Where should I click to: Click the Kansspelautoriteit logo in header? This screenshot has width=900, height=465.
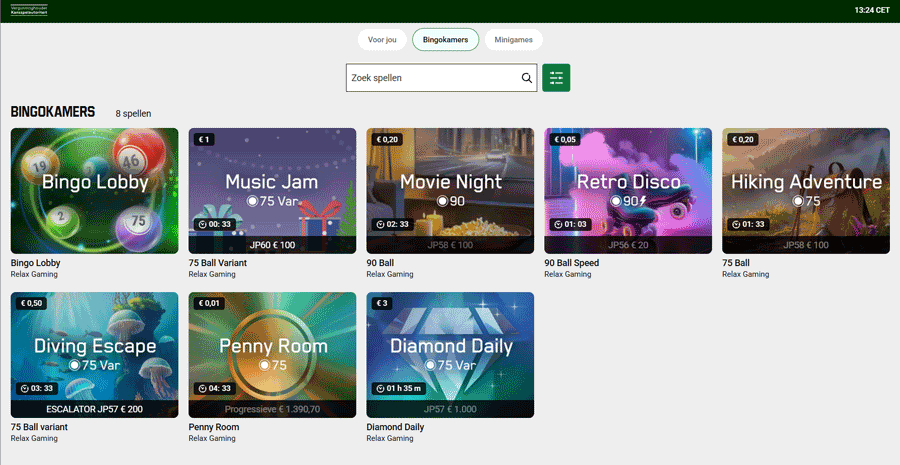tap(29, 10)
